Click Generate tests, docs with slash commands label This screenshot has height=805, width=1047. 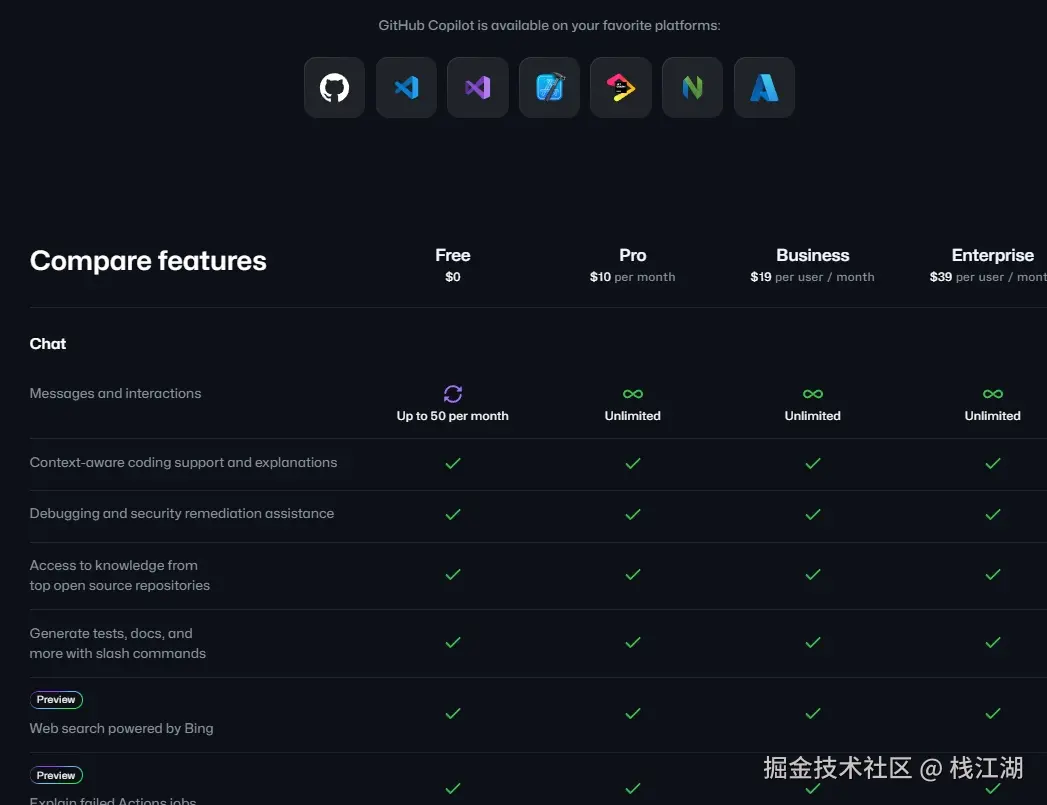[x=118, y=643]
